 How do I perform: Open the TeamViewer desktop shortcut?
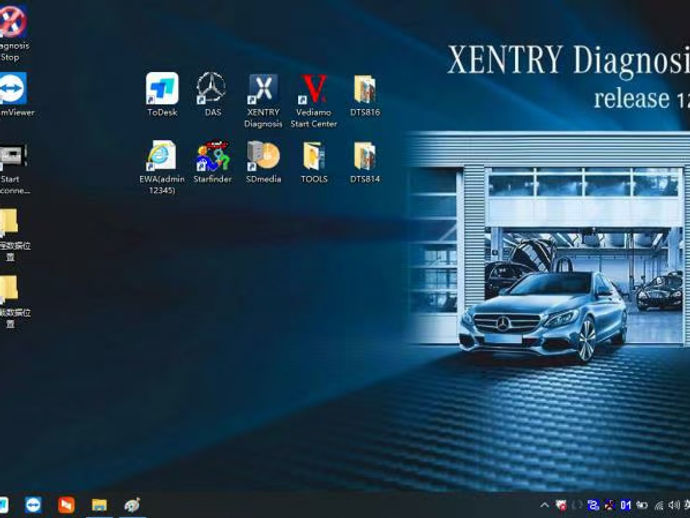tap(14, 94)
